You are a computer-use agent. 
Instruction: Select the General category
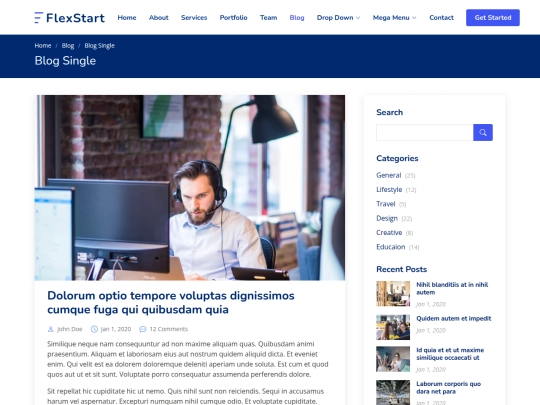pyautogui.click(x=388, y=175)
